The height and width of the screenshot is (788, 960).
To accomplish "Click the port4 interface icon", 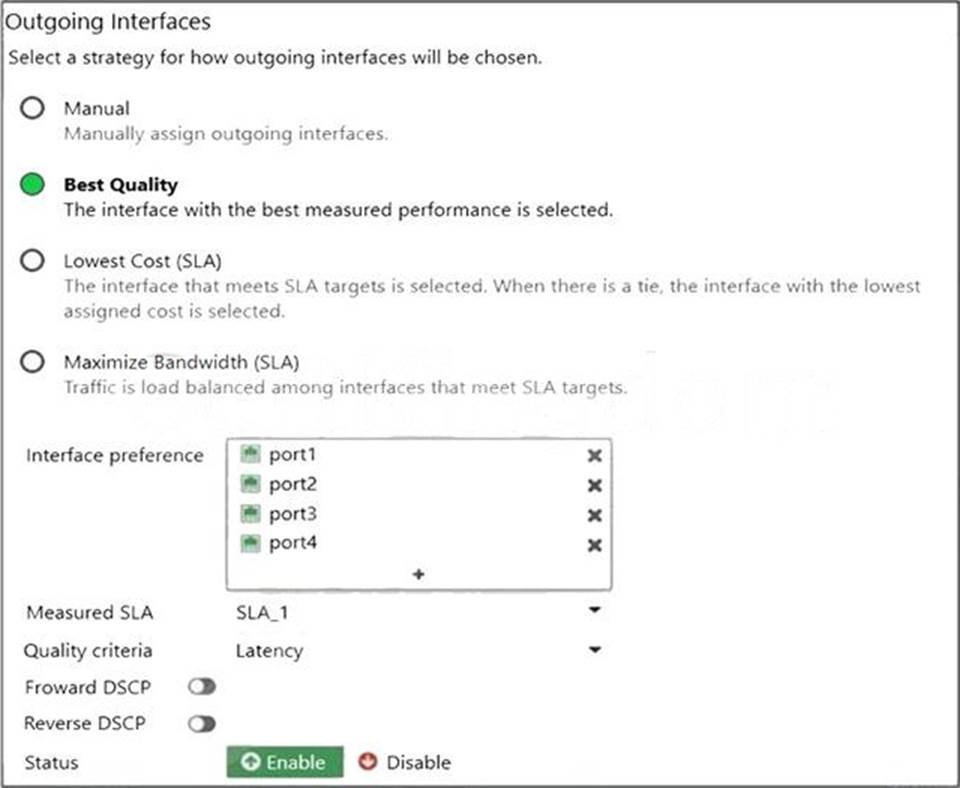I will coord(251,543).
